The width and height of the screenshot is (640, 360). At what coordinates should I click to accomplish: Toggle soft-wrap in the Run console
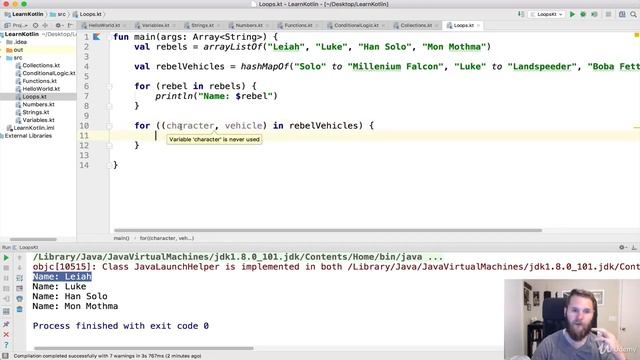tap(19, 278)
